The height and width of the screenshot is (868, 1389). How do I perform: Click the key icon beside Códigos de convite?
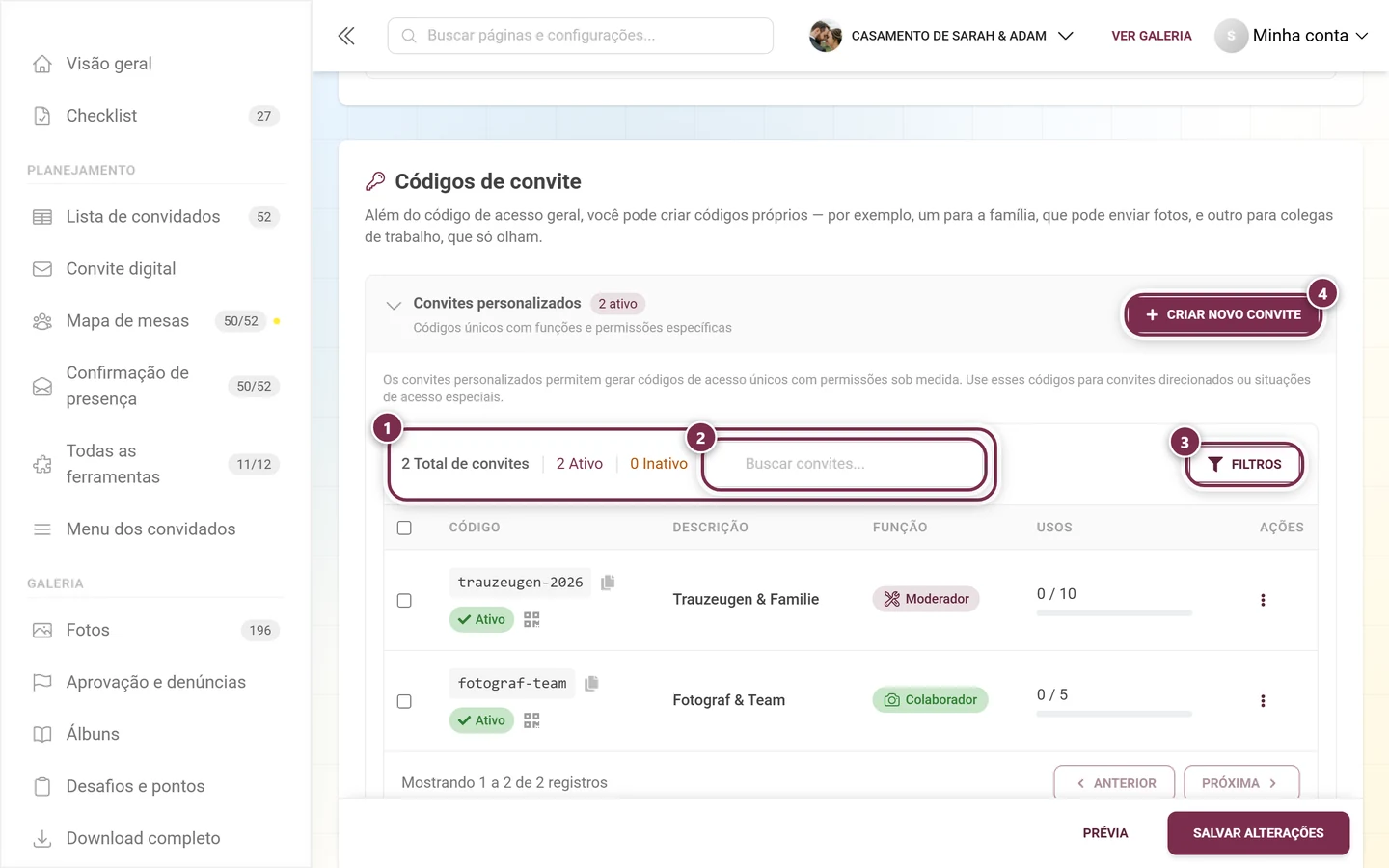click(375, 181)
